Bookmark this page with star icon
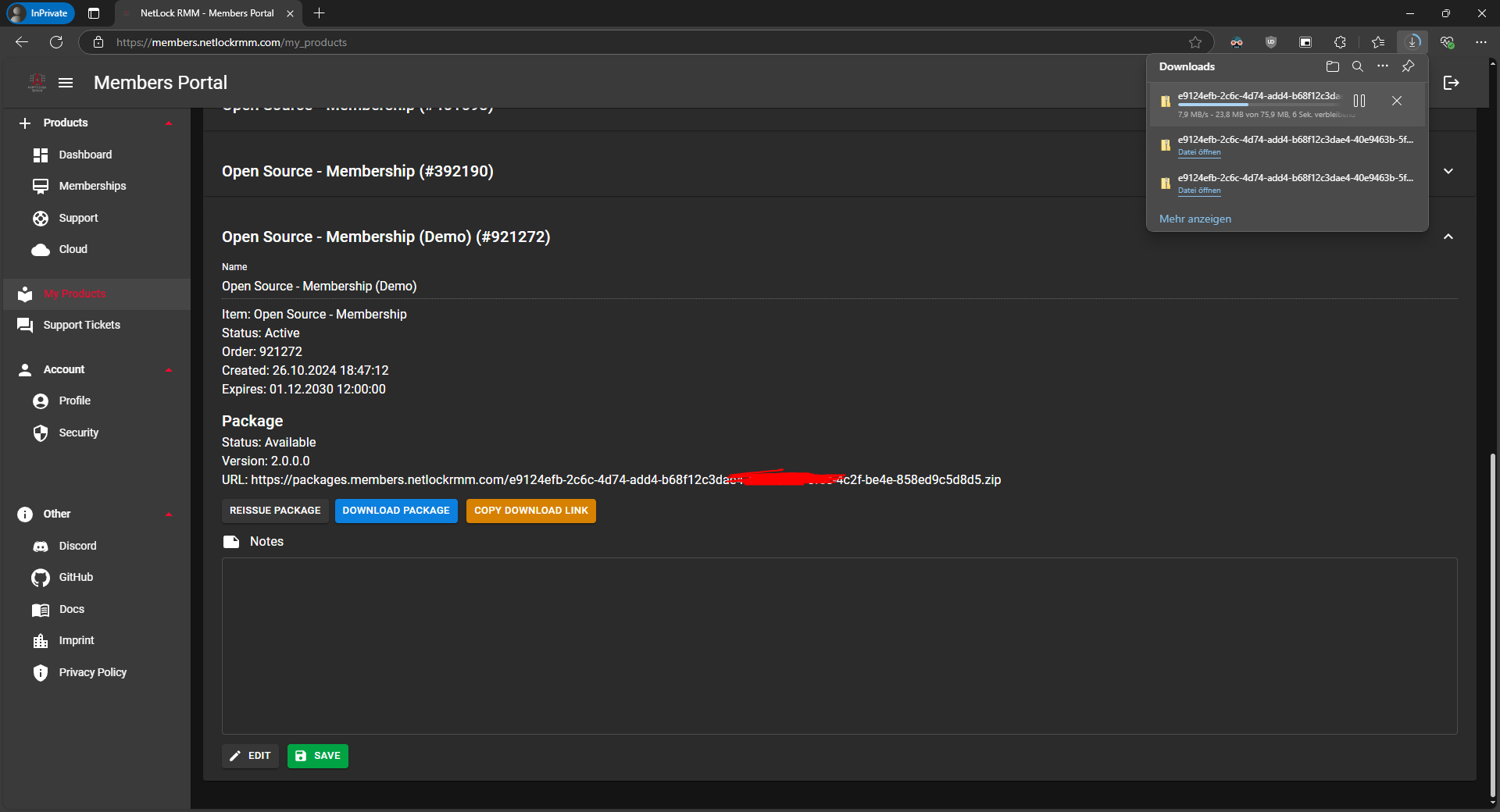 [x=1195, y=42]
